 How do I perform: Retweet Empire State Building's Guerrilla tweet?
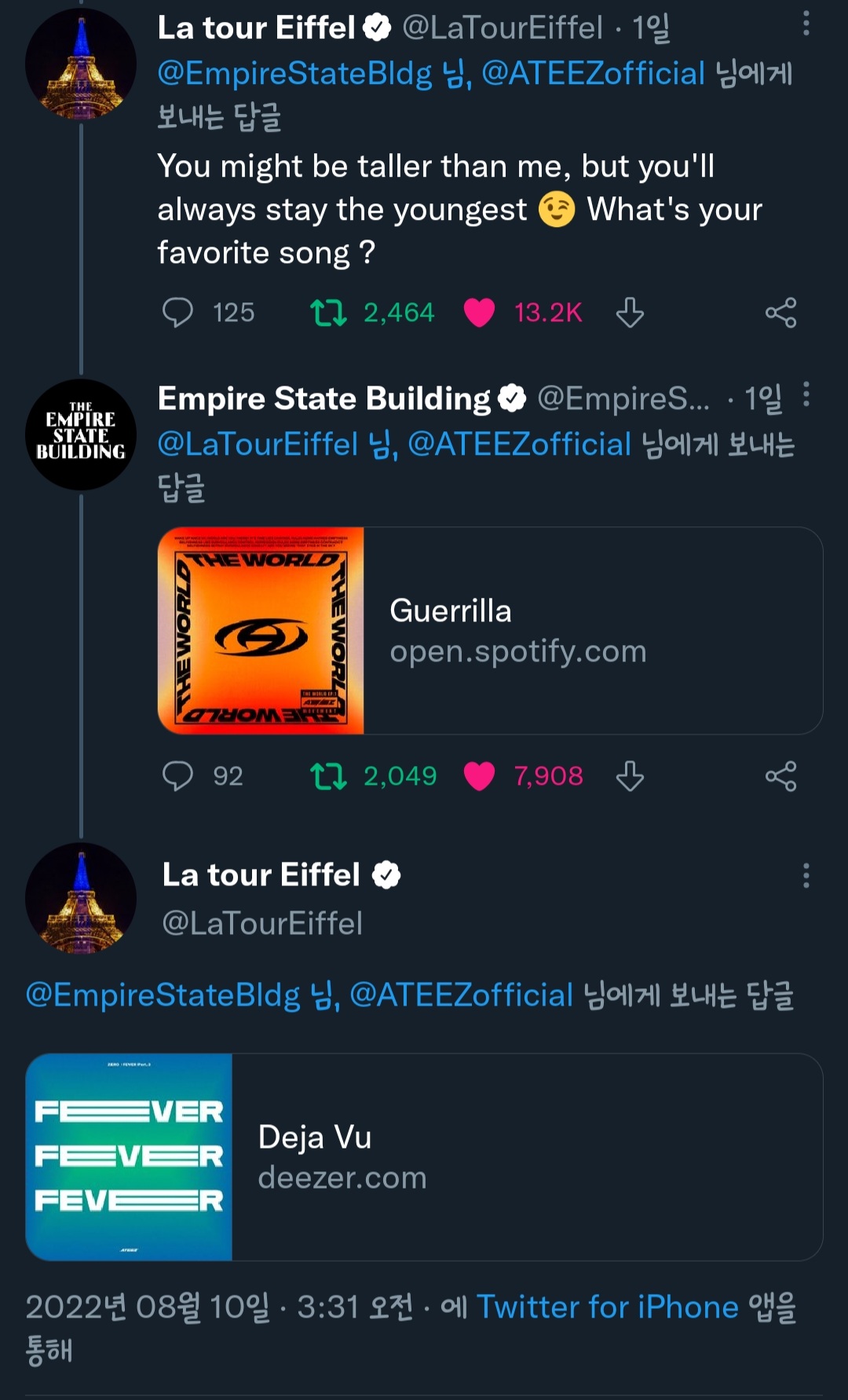click(x=328, y=776)
